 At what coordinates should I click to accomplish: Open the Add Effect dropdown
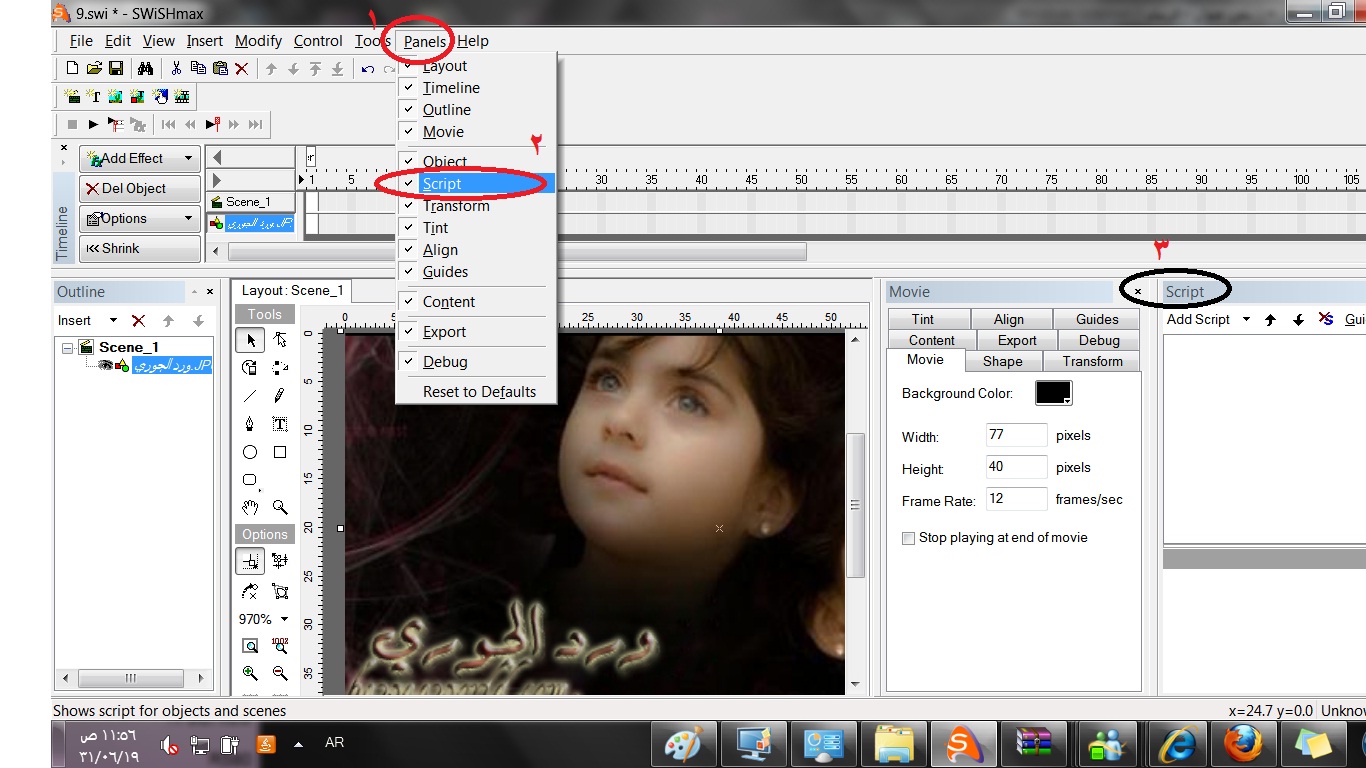coord(140,158)
